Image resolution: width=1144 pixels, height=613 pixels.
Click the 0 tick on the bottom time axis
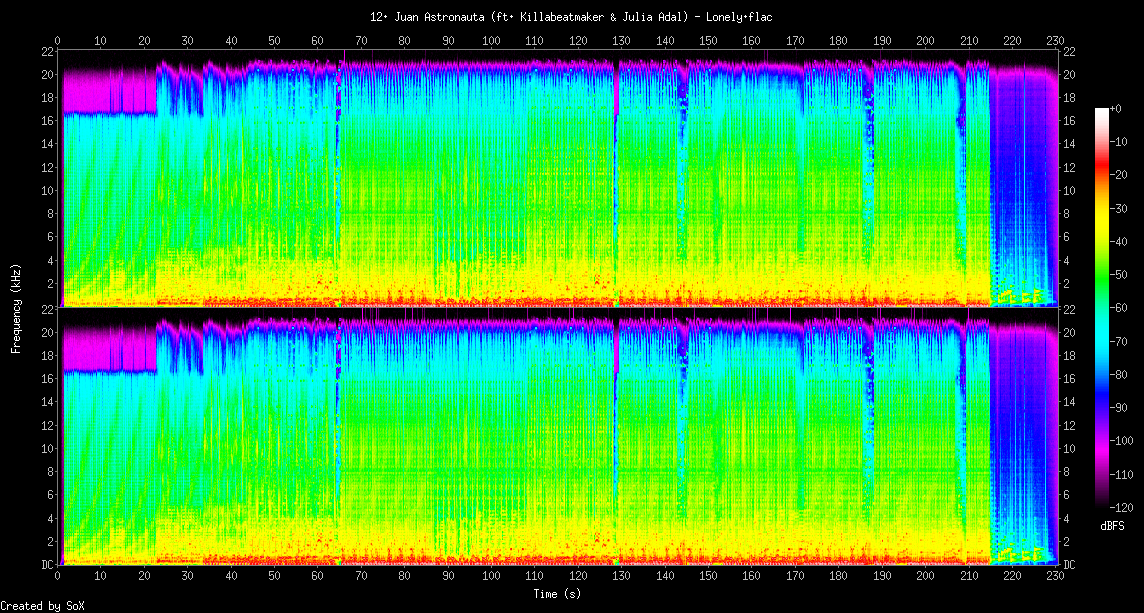point(58,575)
